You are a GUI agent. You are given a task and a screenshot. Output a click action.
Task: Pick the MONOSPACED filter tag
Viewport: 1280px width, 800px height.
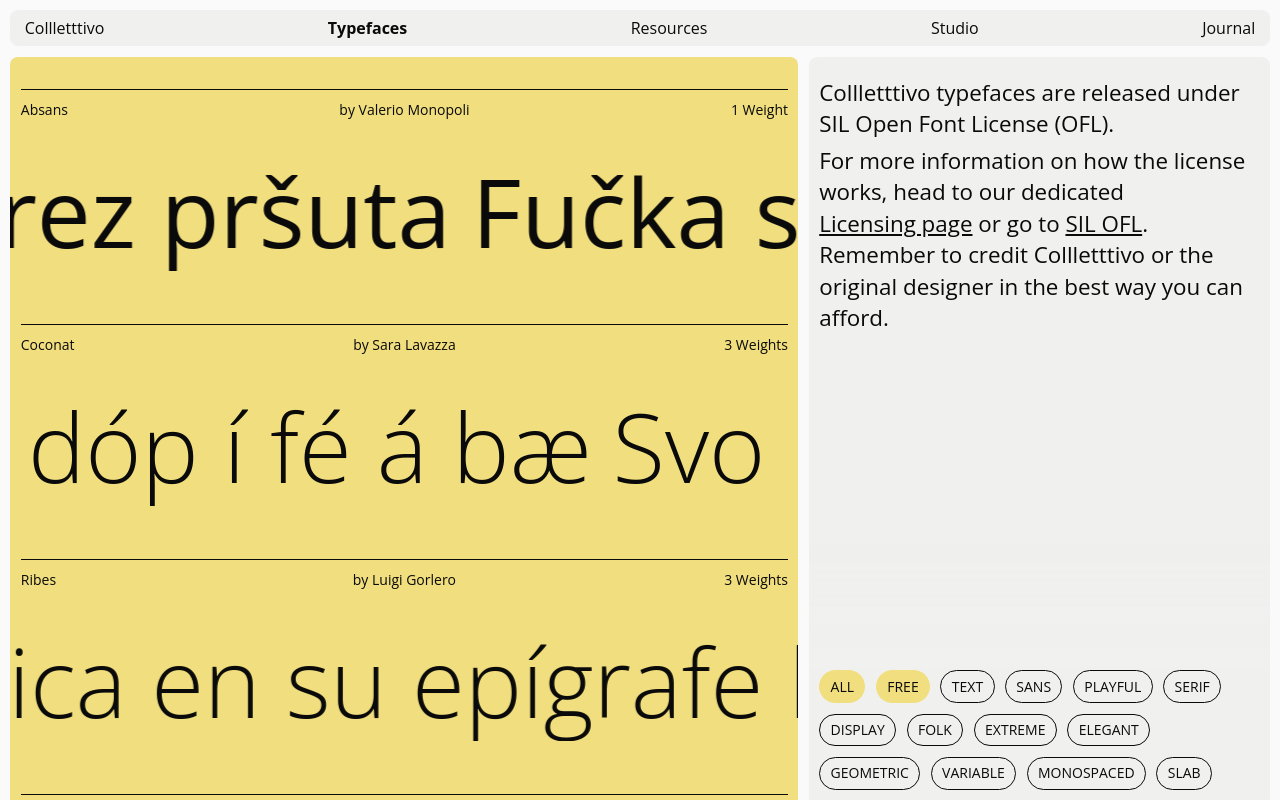pyautogui.click(x=1086, y=773)
